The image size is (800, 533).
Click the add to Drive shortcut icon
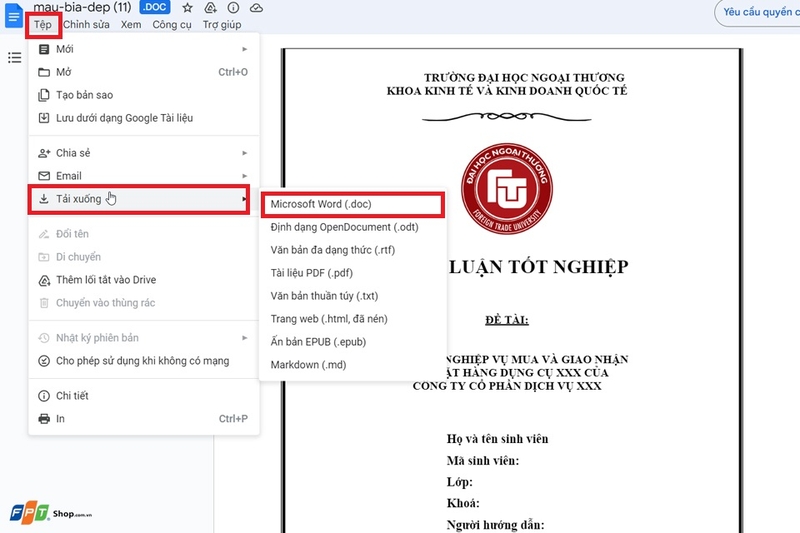[210, 8]
